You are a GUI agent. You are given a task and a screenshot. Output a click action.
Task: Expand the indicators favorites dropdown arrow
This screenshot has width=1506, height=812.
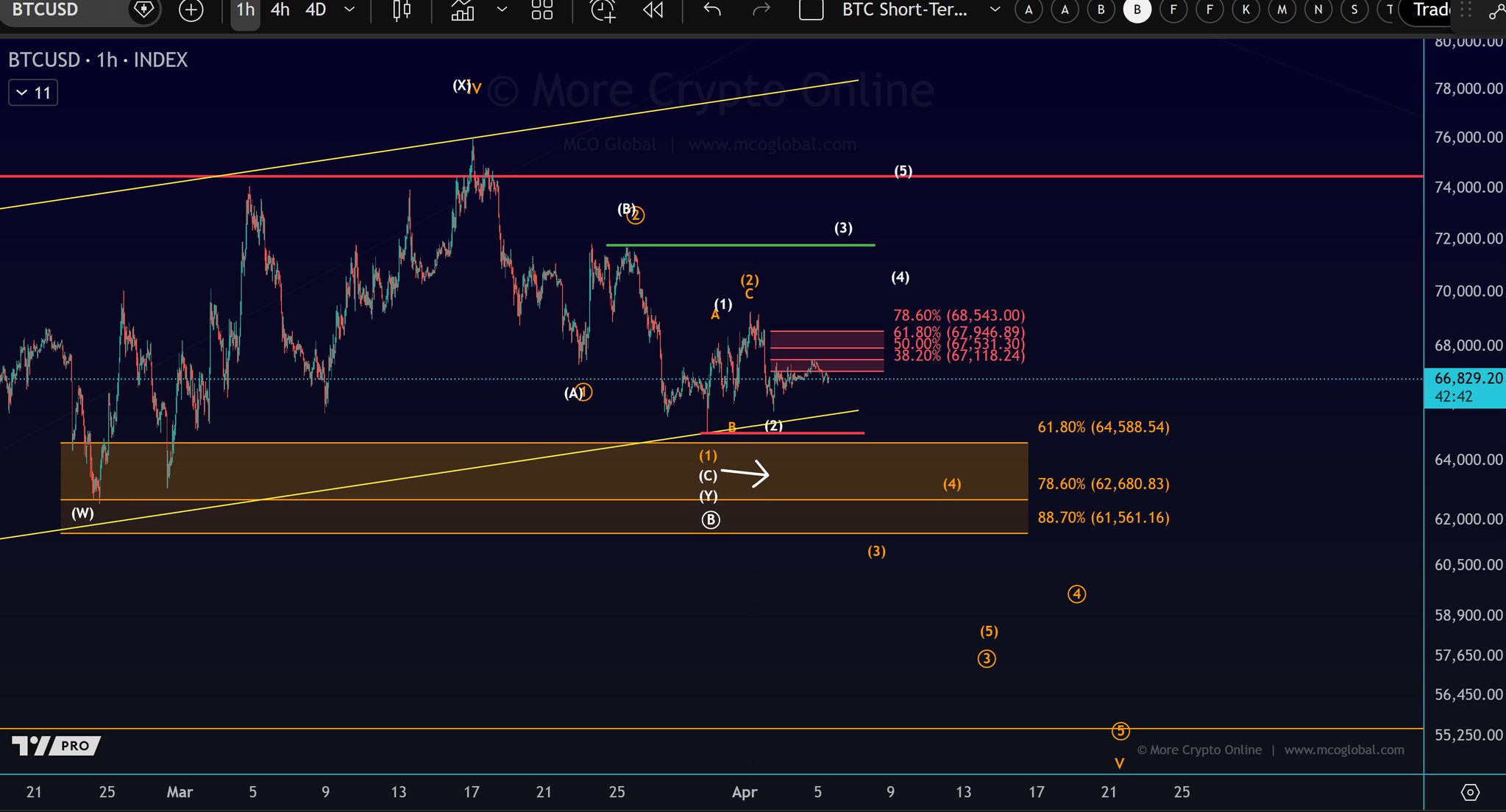(502, 10)
